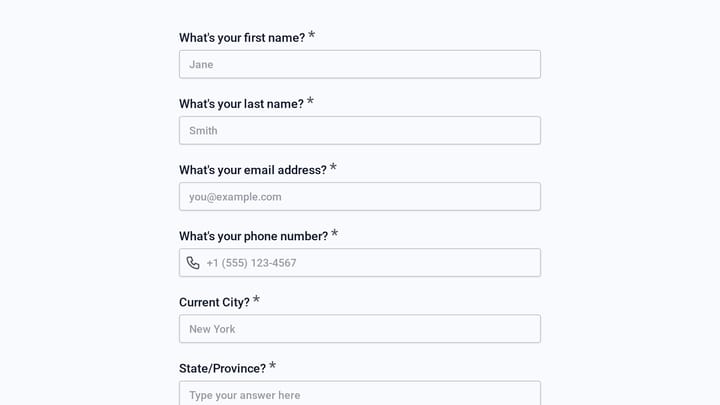Click the "What's your first name?" label
This screenshot has width=720, height=405.
pyautogui.click(x=242, y=38)
